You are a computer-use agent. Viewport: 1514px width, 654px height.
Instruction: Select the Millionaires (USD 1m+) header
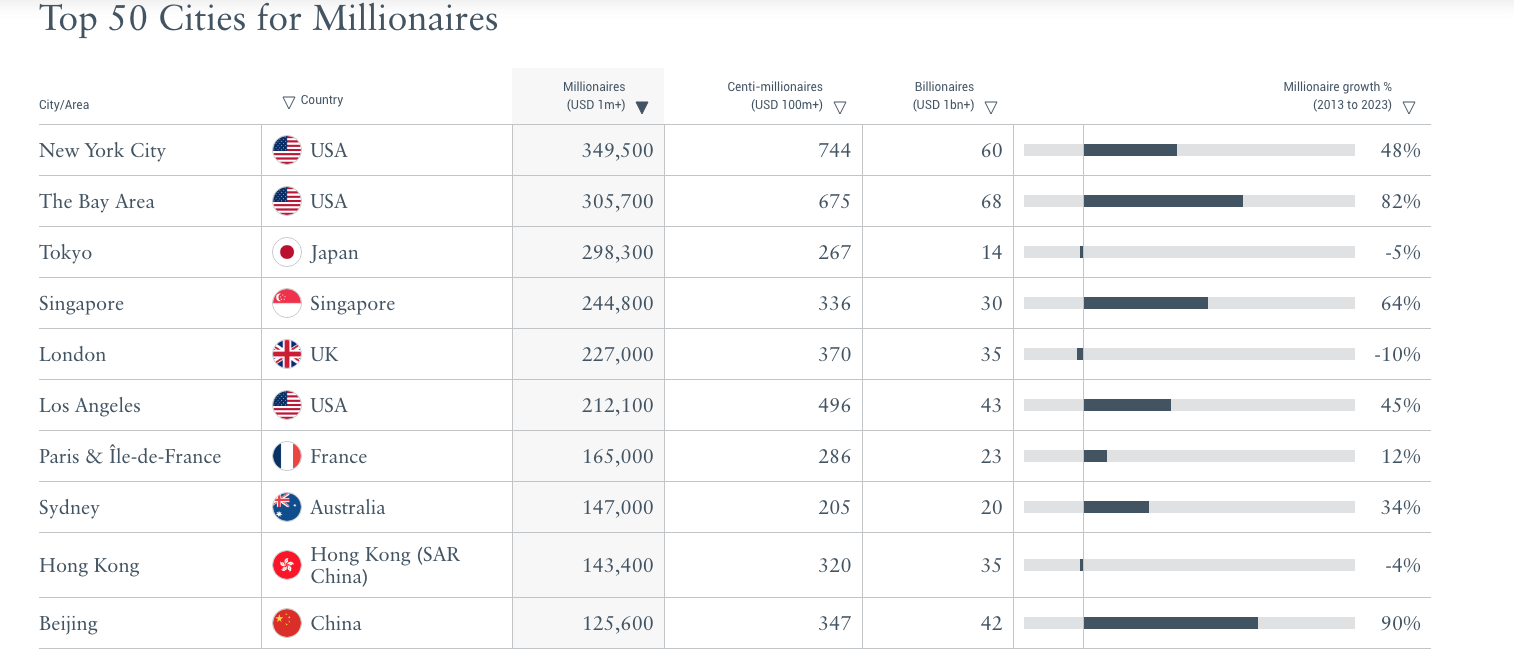[594, 96]
